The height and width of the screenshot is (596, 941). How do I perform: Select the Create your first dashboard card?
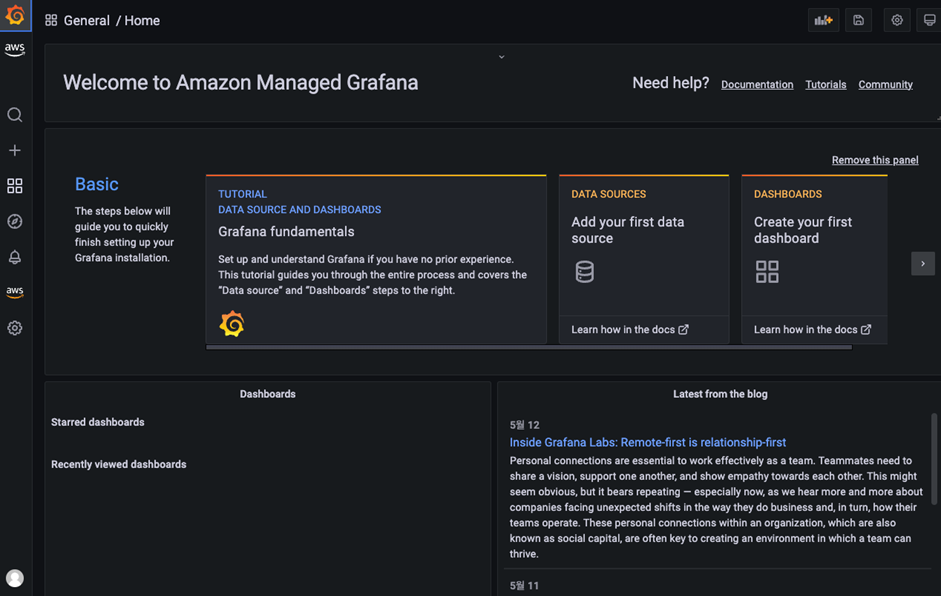point(814,259)
